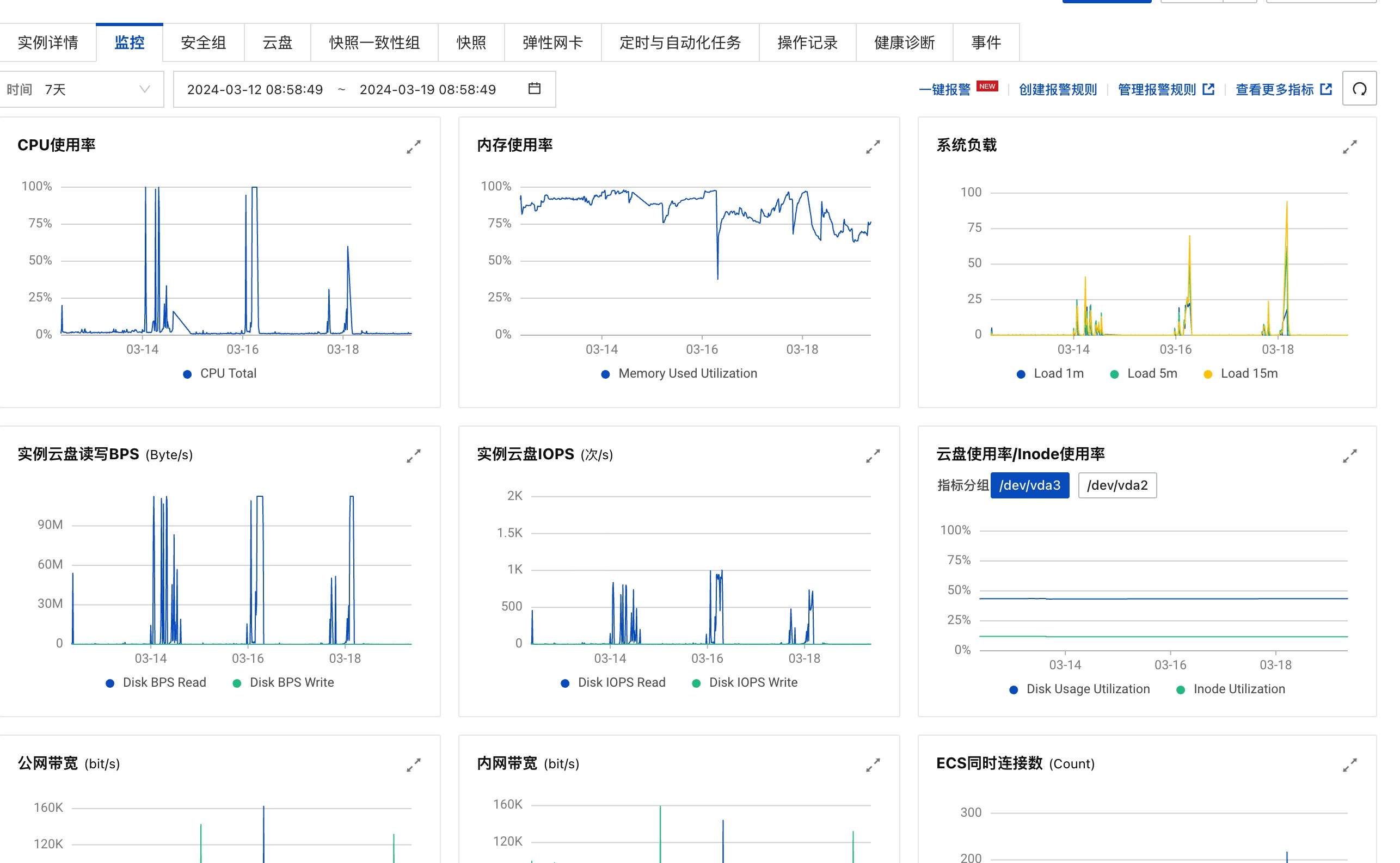Expand the CPU使用率 chart to fullscreen
The width and height of the screenshot is (1400, 863).
click(413, 147)
